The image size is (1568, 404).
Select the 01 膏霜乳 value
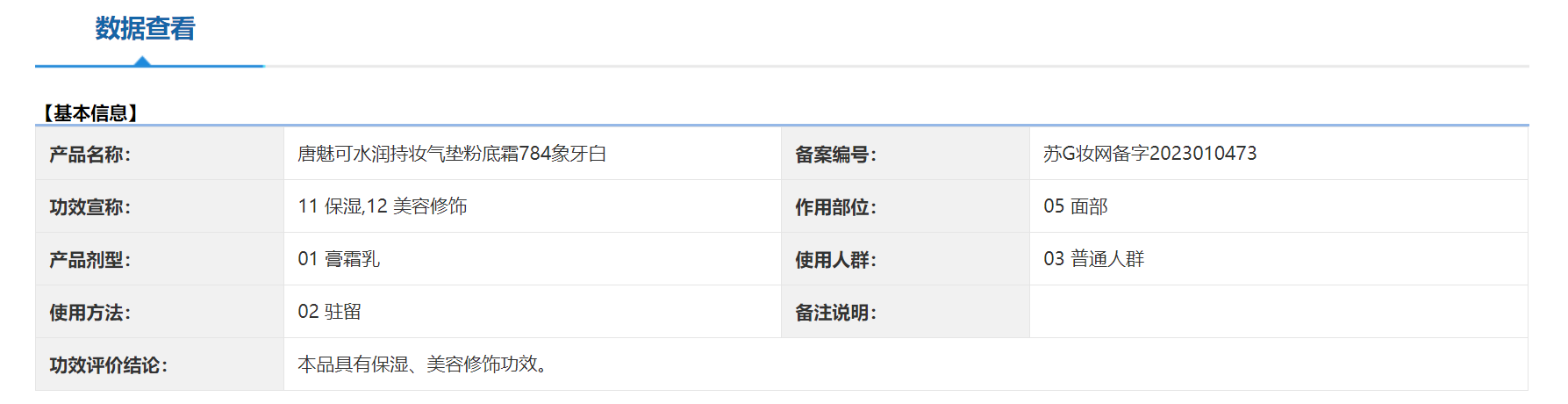tap(339, 259)
